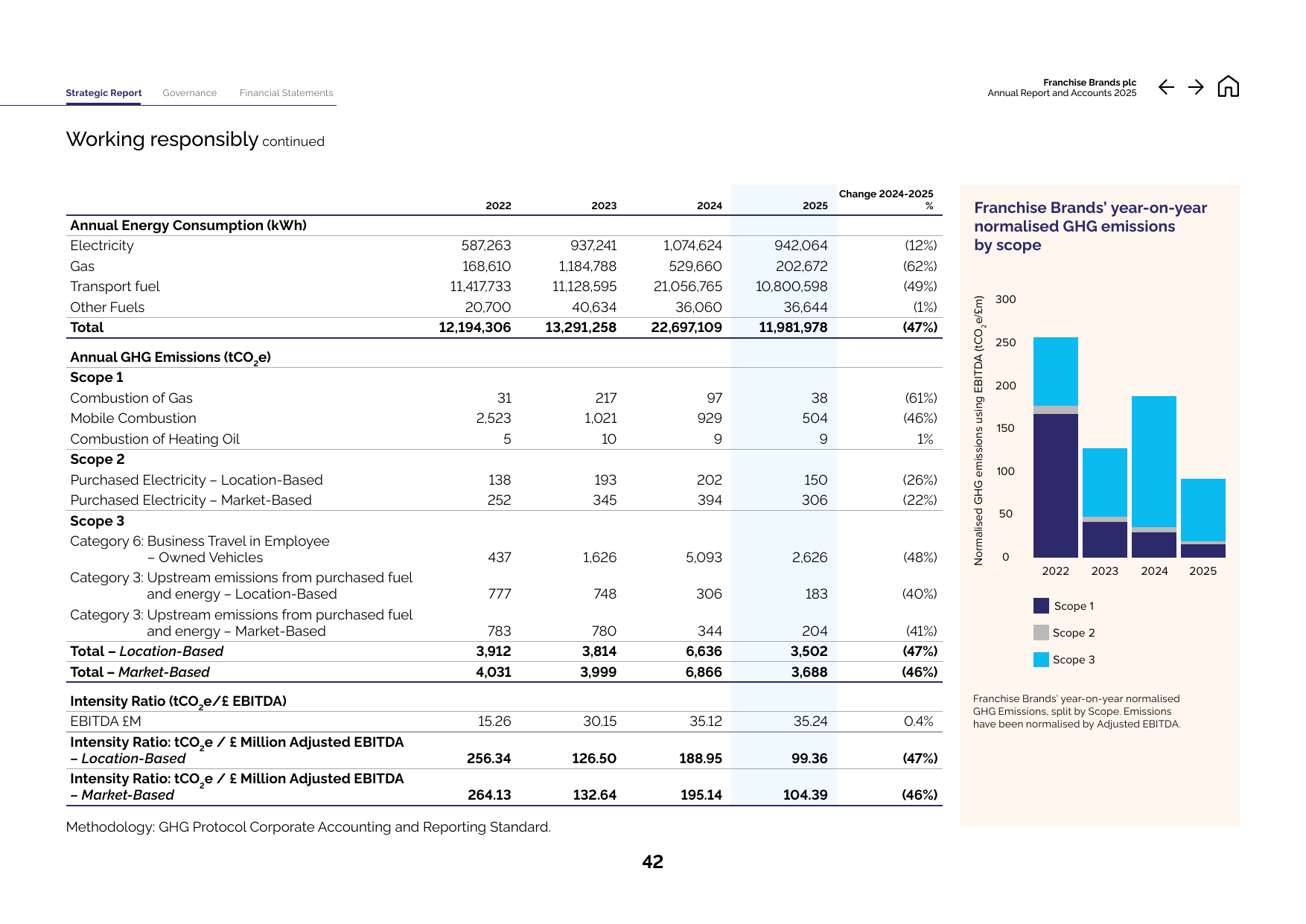This screenshot has height=924, width=1306.
Task: Select Gas 2023 value 1,184,788
Action: coord(587,267)
